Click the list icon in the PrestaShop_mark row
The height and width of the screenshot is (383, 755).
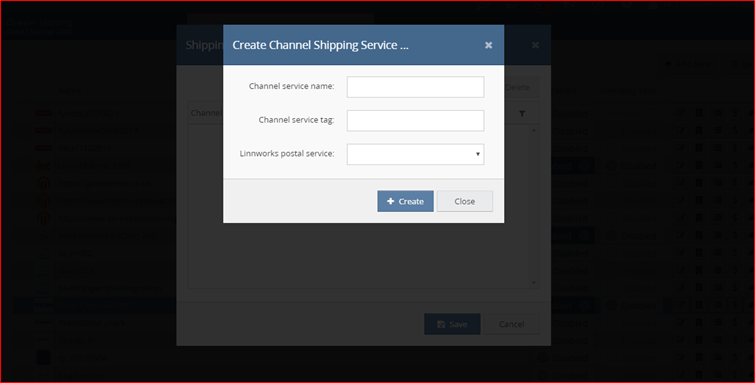point(717,322)
